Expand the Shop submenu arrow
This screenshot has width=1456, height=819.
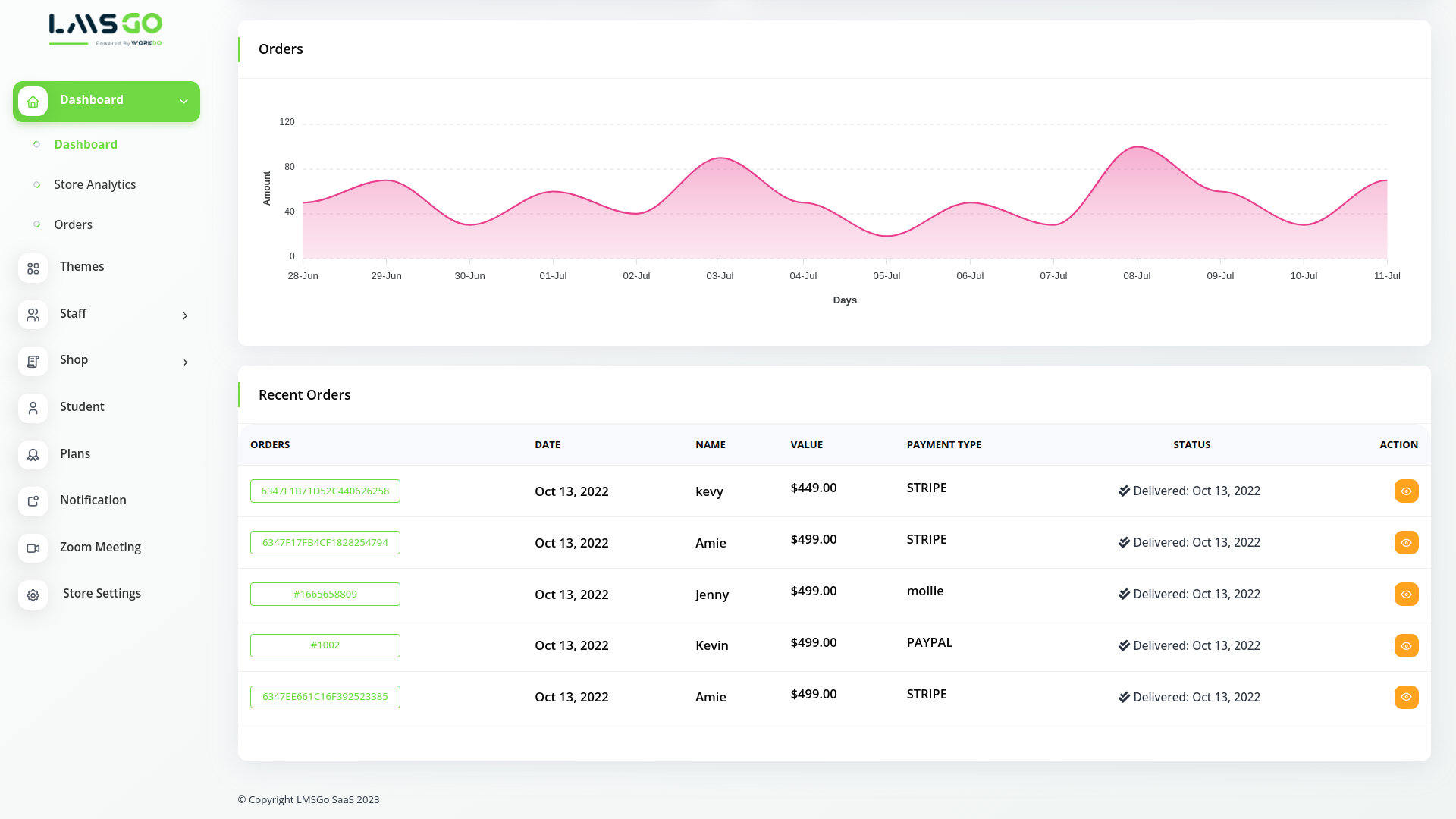[184, 362]
